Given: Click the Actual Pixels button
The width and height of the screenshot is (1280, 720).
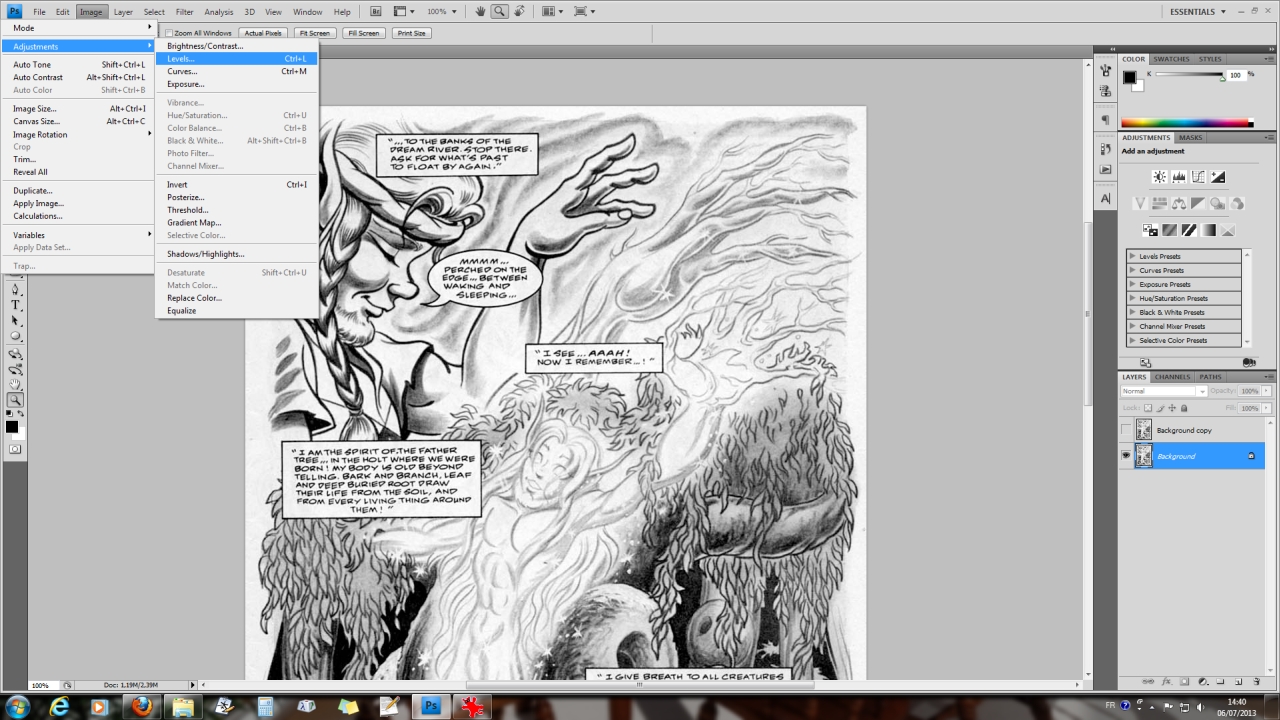Looking at the screenshot, I should point(263,33).
